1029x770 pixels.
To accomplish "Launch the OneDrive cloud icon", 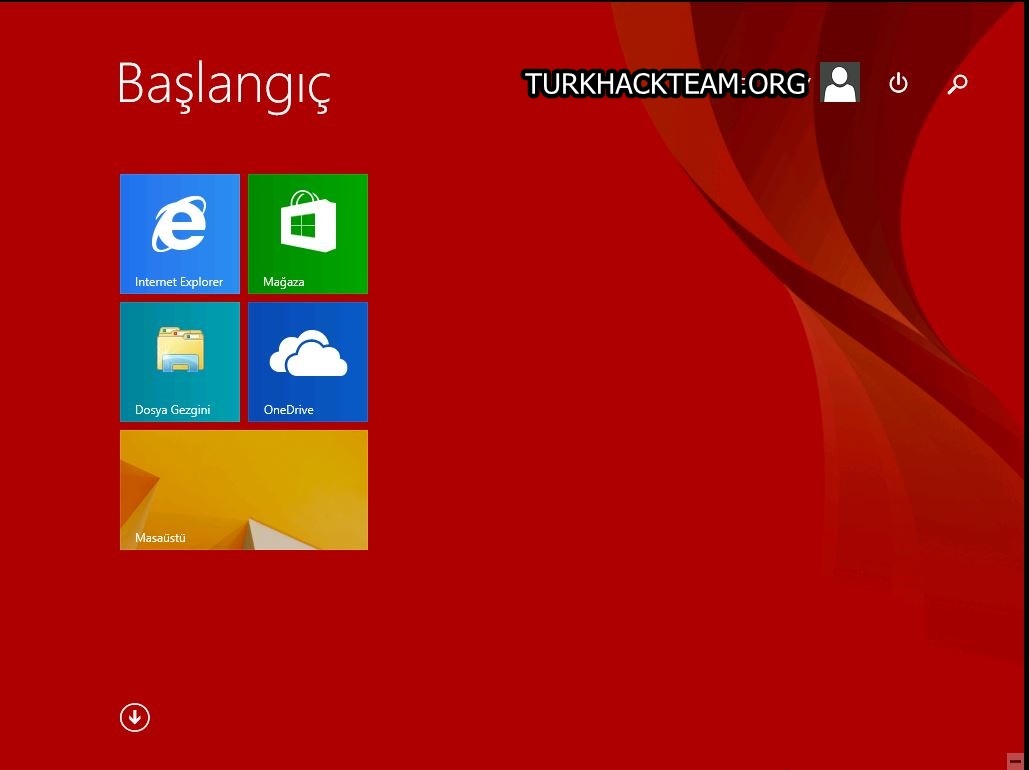I will 308,353.
